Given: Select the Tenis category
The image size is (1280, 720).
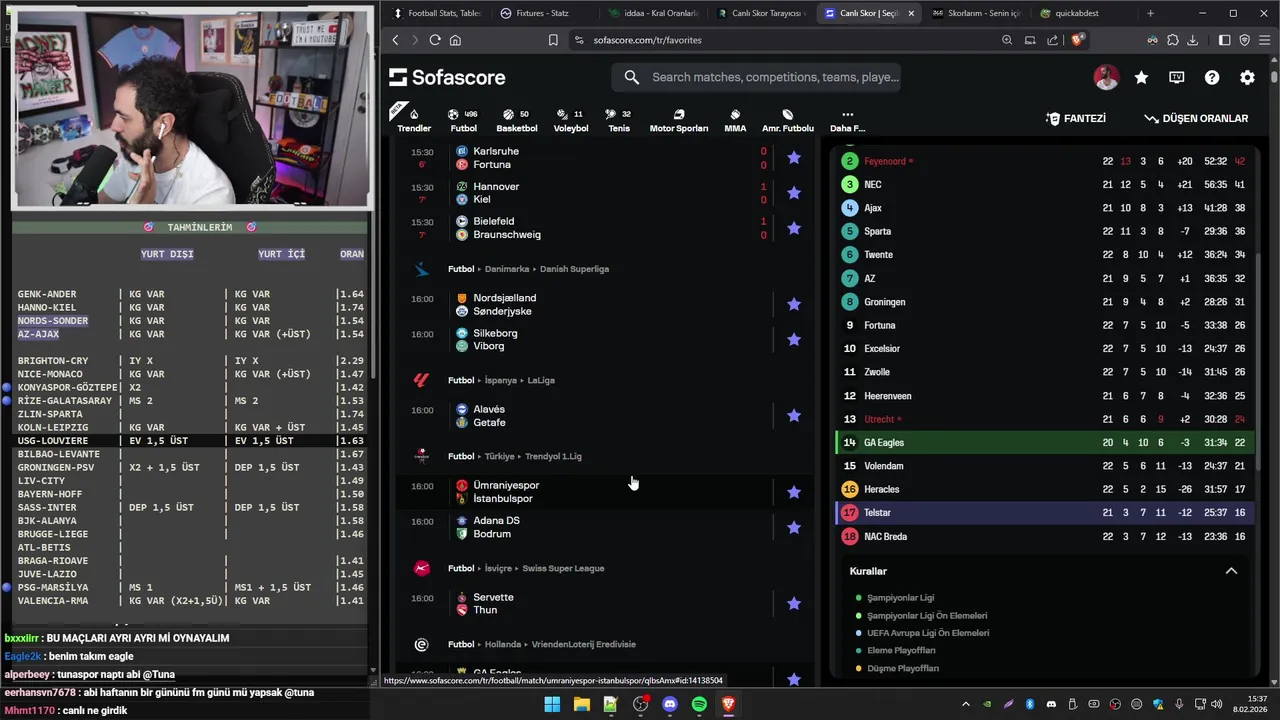Looking at the screenshot, I should pyautogui.click(x=619, y=120).
